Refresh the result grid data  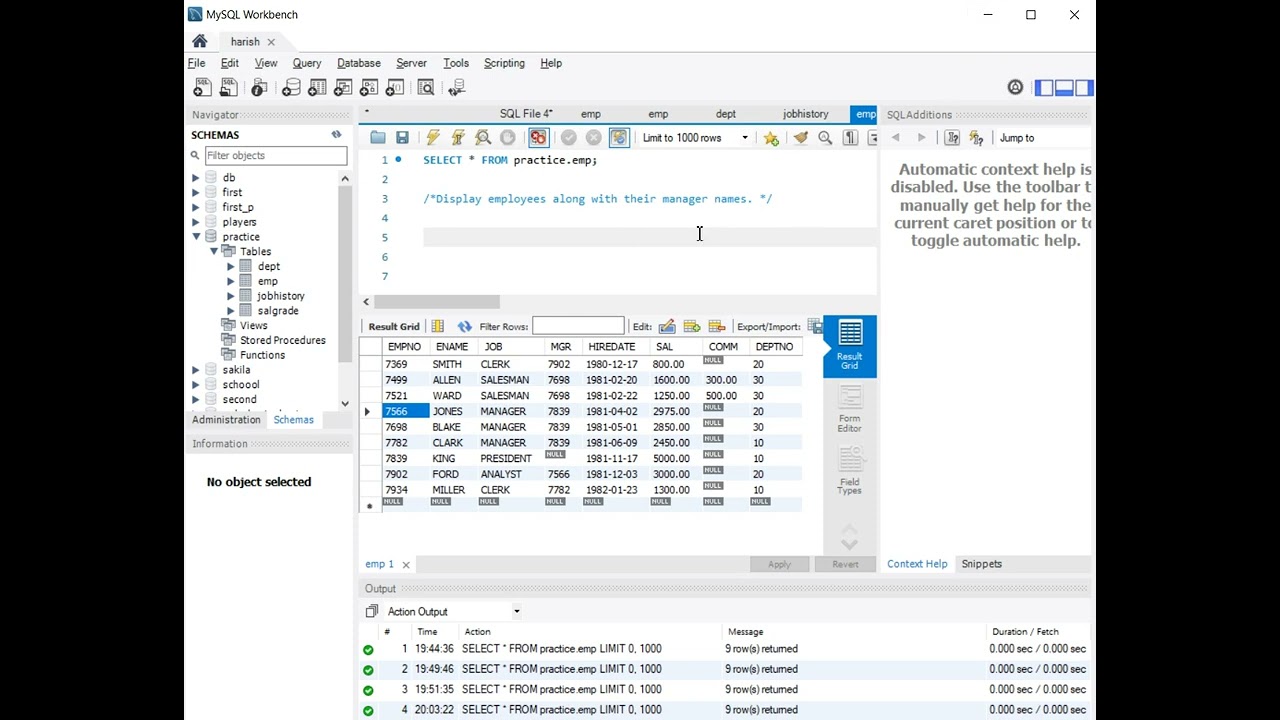[464, 327]
